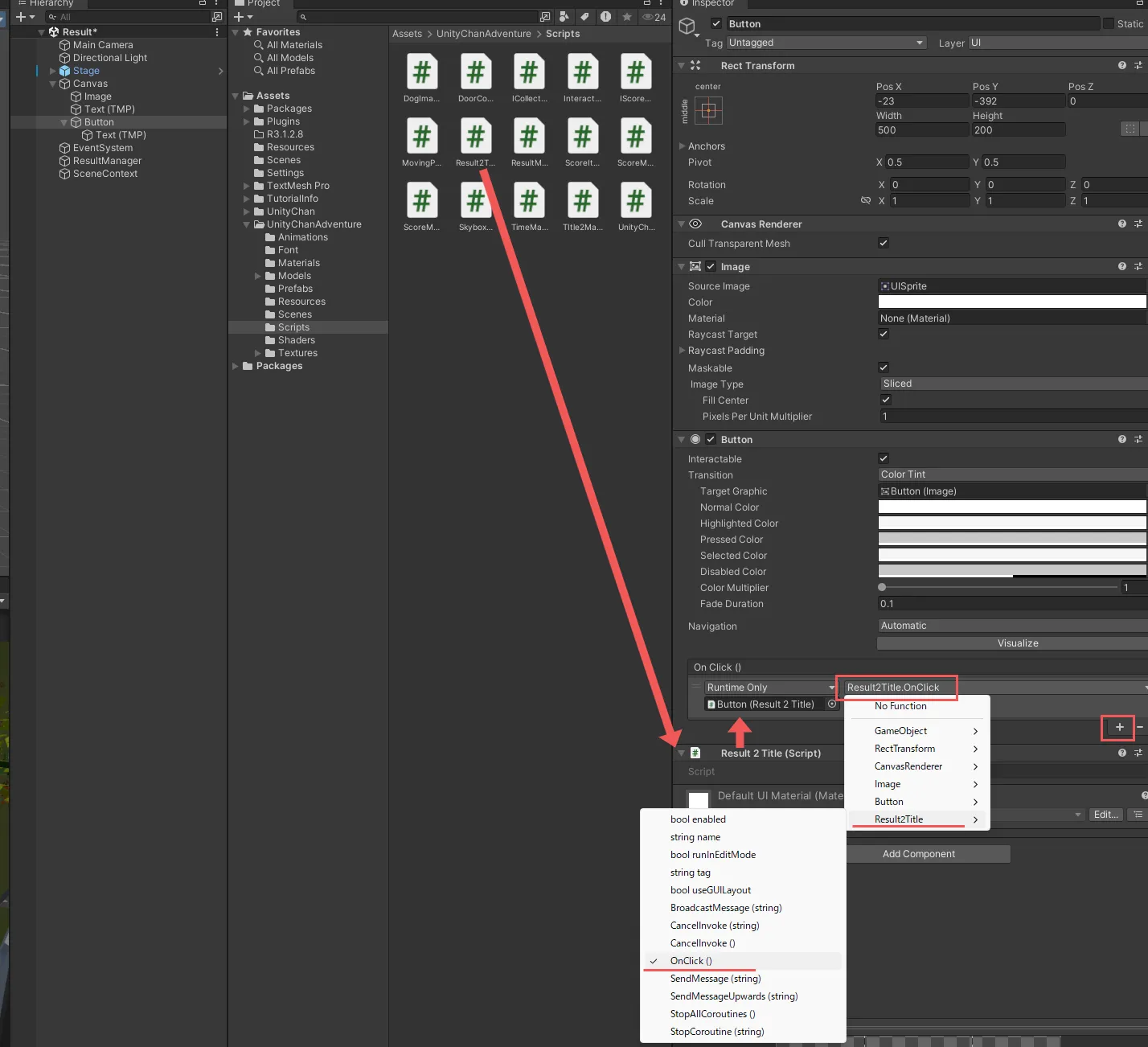Select No Function in the menu
Screen dimensions: 1148x1047
900,706
